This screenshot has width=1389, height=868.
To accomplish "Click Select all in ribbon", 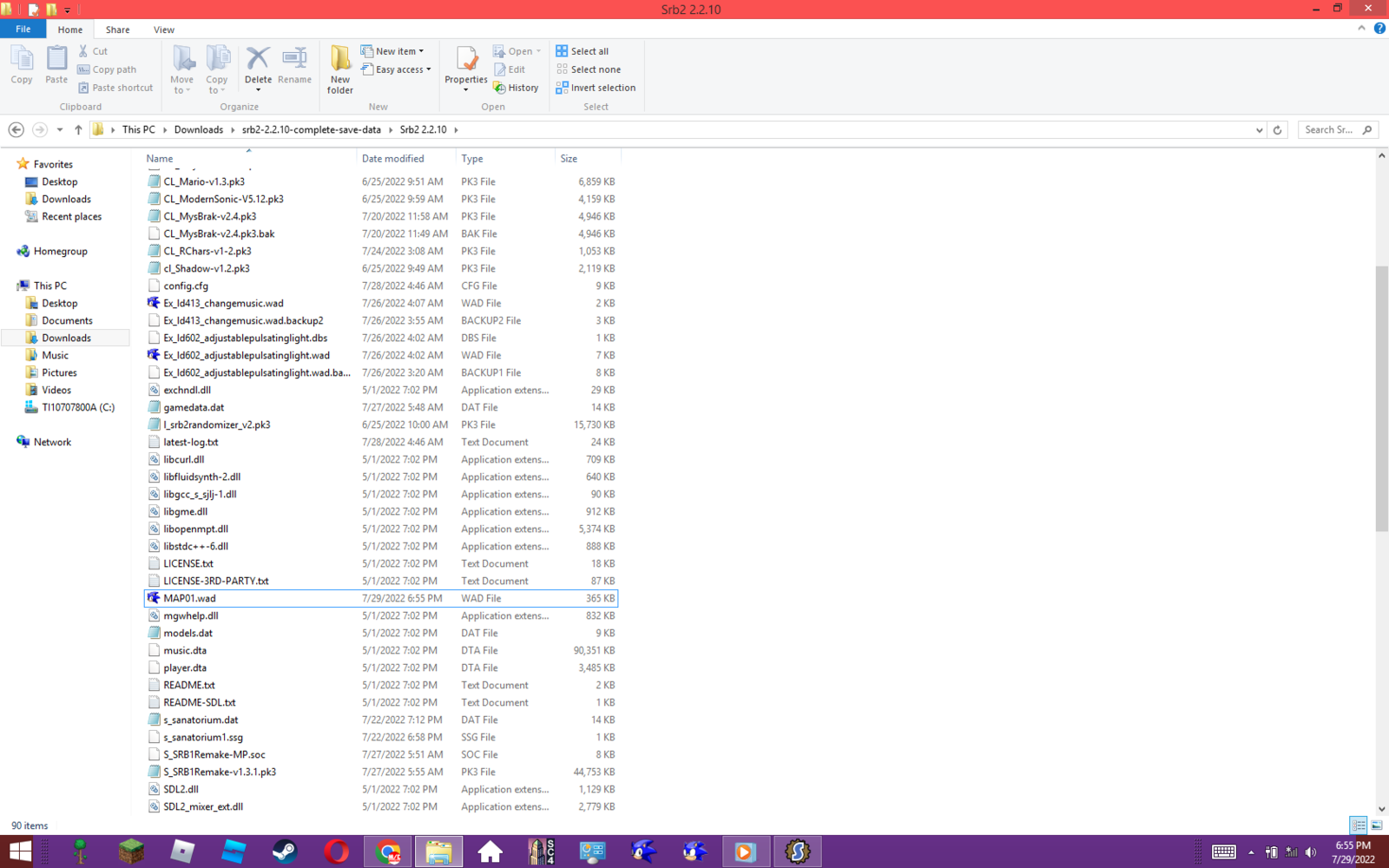I will 582,51.
